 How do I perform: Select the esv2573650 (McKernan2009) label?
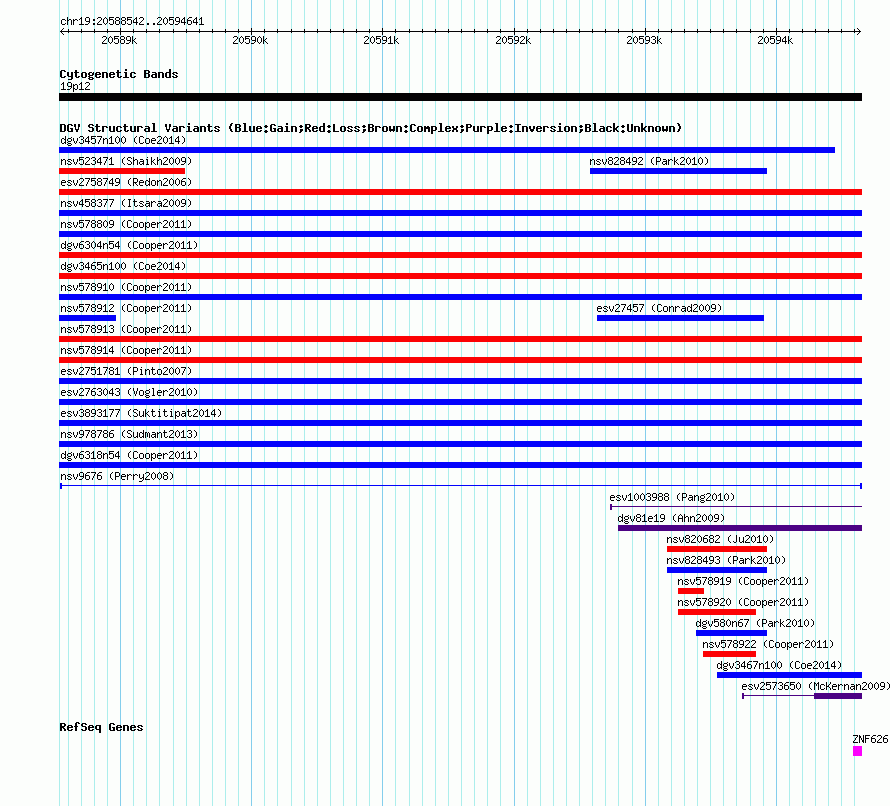(816, 686)
